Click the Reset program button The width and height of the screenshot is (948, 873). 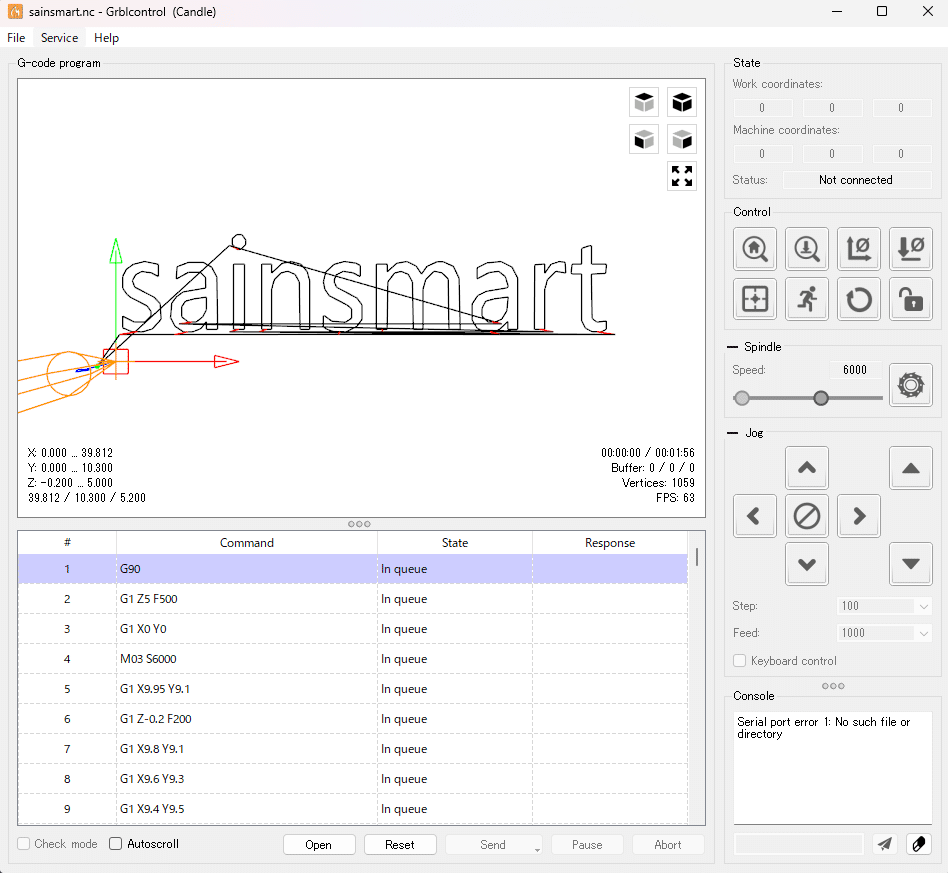click(400, 845)
